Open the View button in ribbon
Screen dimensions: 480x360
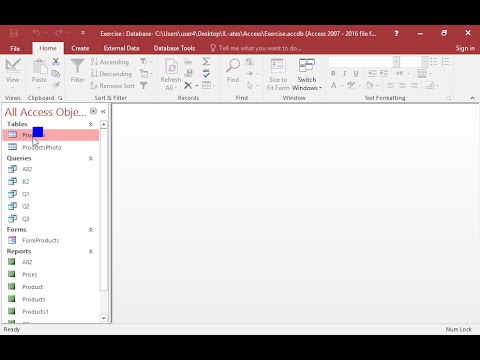click(x=13, y=74)
